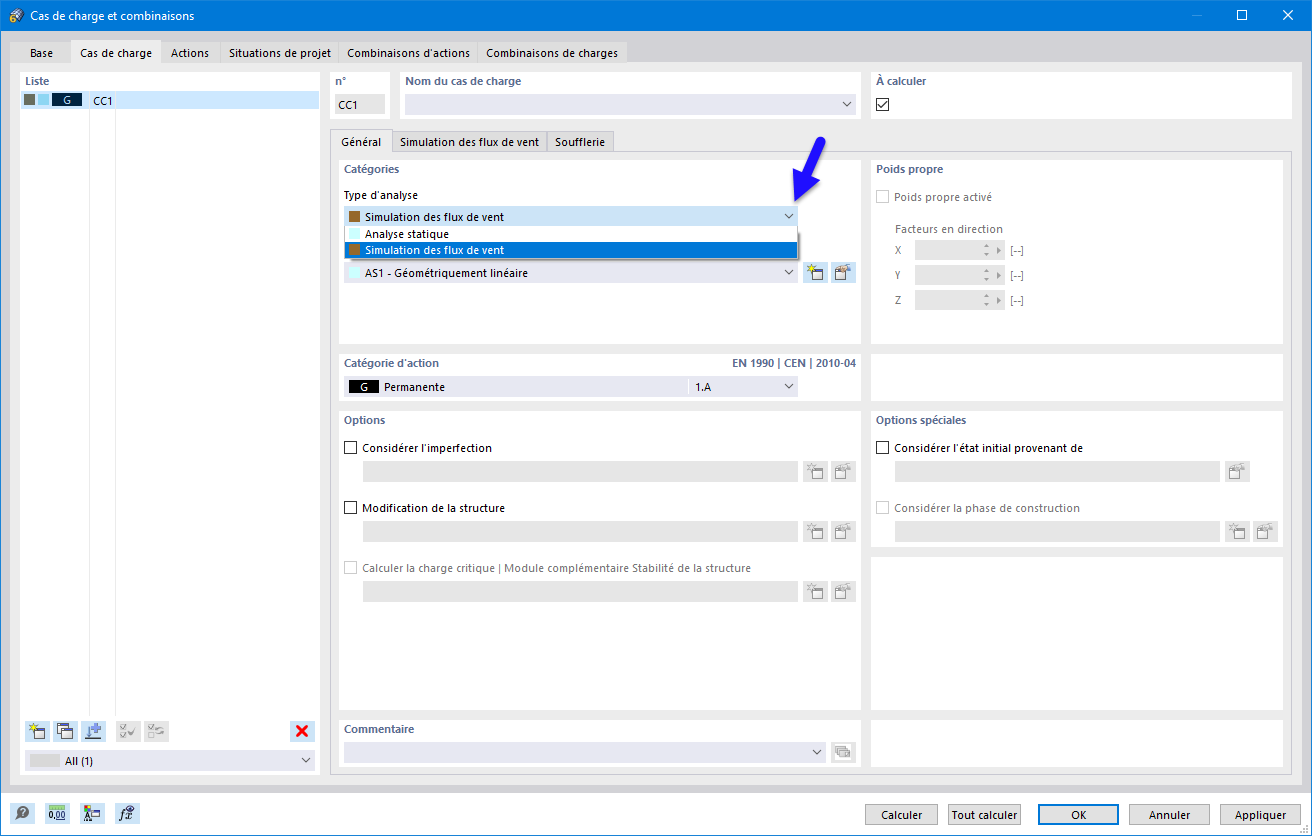Screen dimensions: 1312x836
Task: Click the colored display settings icon in the footer
Action: pos(92,814)
